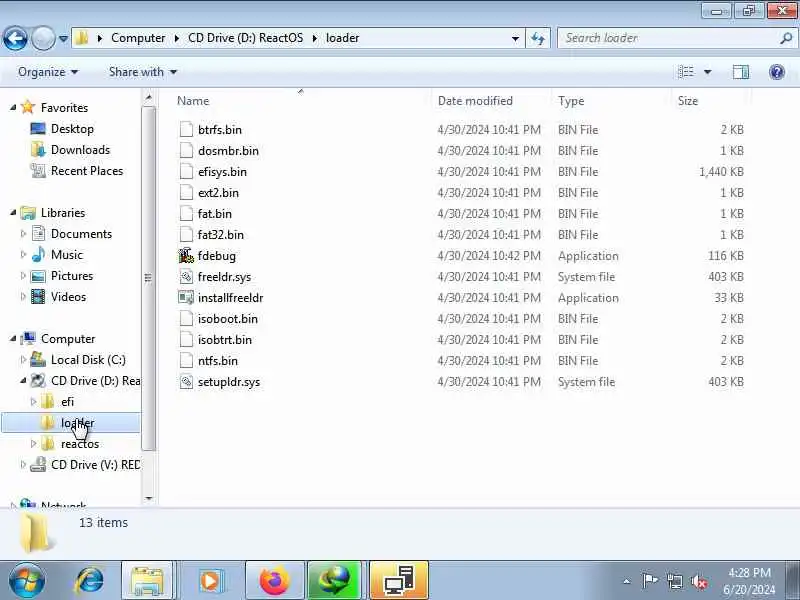800x600 pixels.
Task: Collapse the Libraries section
Action: point(13,213)
